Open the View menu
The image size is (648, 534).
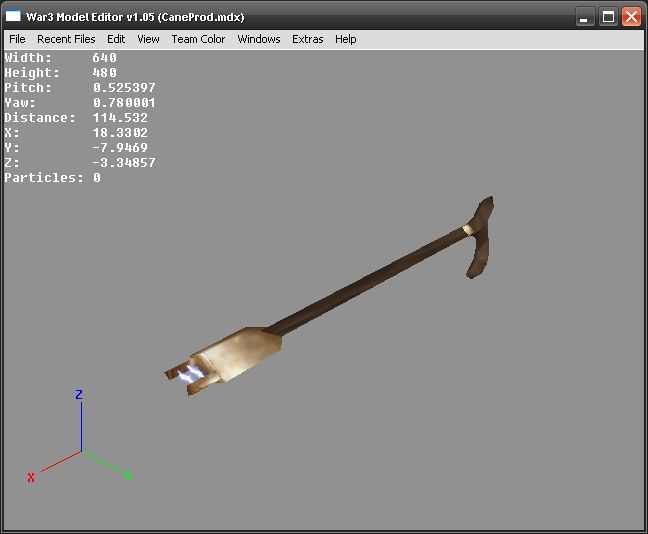148,39
